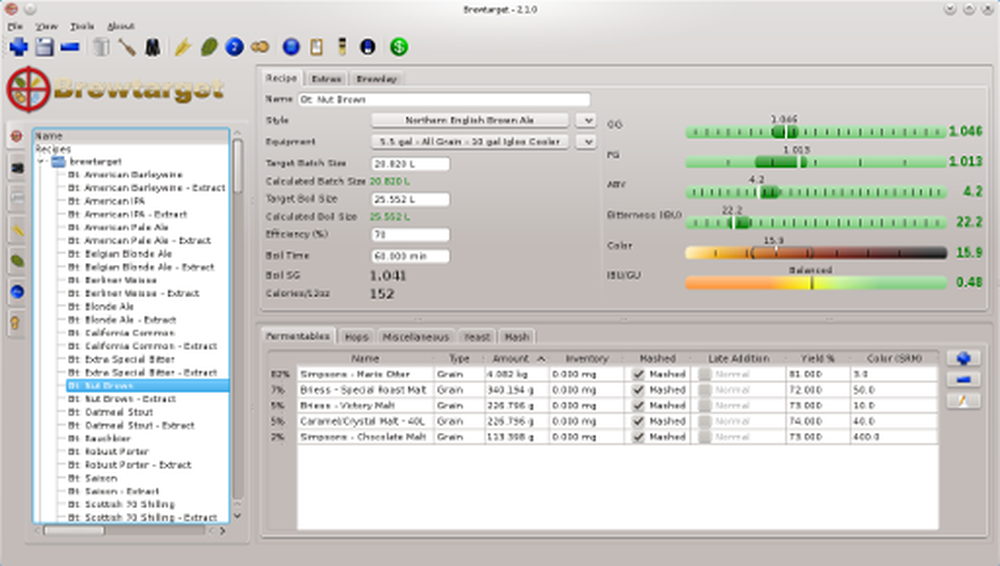Click the IBU/GU balance gauge
Screen dimensions: 1000x566
[815, 283]
